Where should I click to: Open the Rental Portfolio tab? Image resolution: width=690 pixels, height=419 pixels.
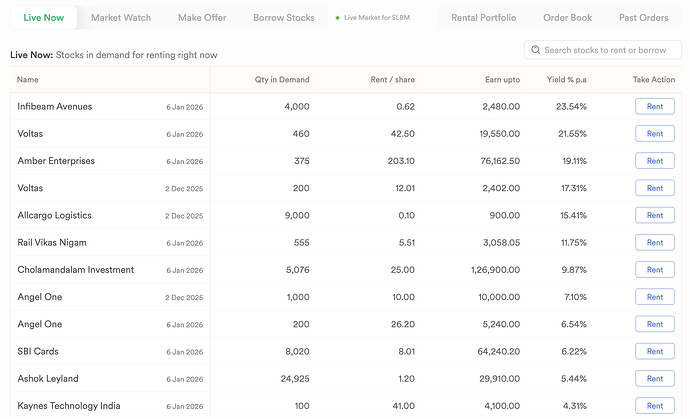[x=484, y=18]
